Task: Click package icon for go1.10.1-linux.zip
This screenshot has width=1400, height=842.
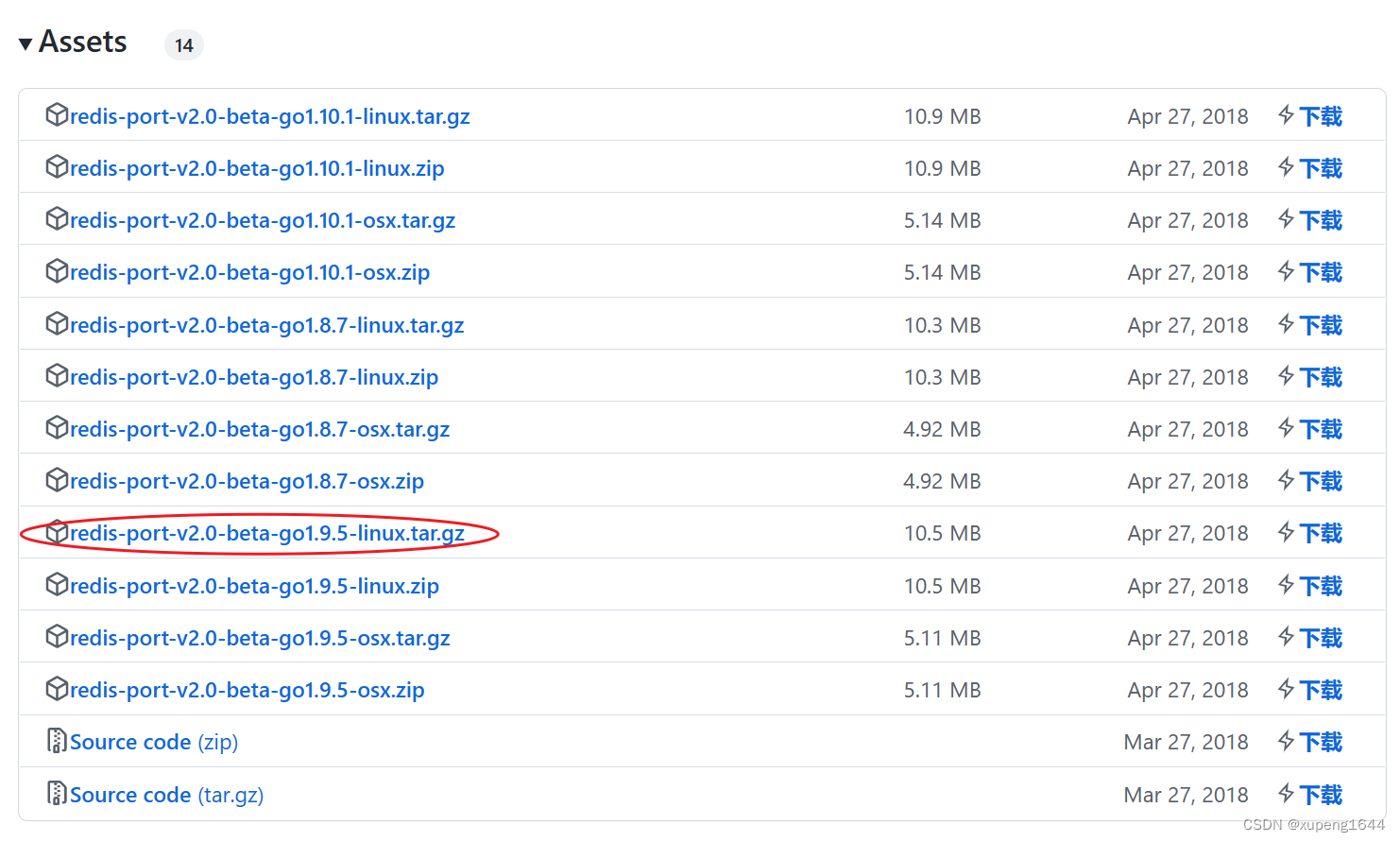Action: (57, 167)
